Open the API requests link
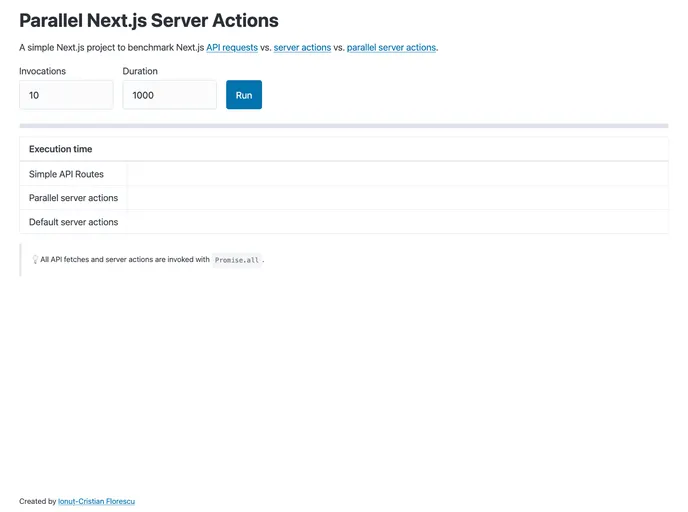 [x=232, y=47]
